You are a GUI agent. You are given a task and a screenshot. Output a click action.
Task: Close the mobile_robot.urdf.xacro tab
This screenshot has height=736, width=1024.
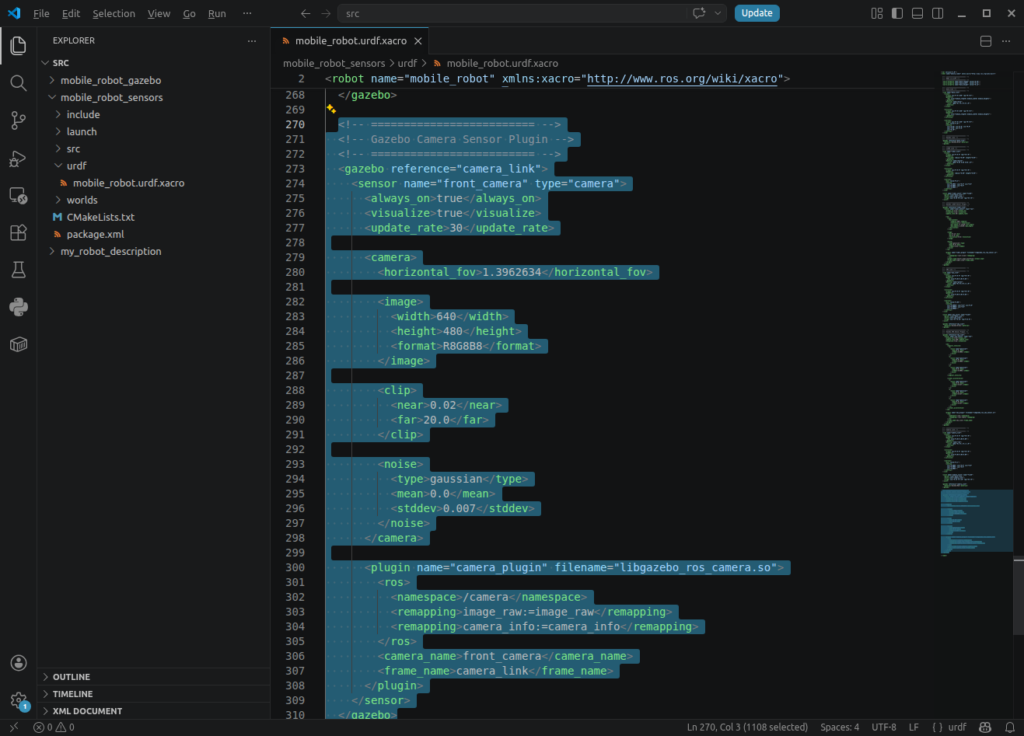418,41
